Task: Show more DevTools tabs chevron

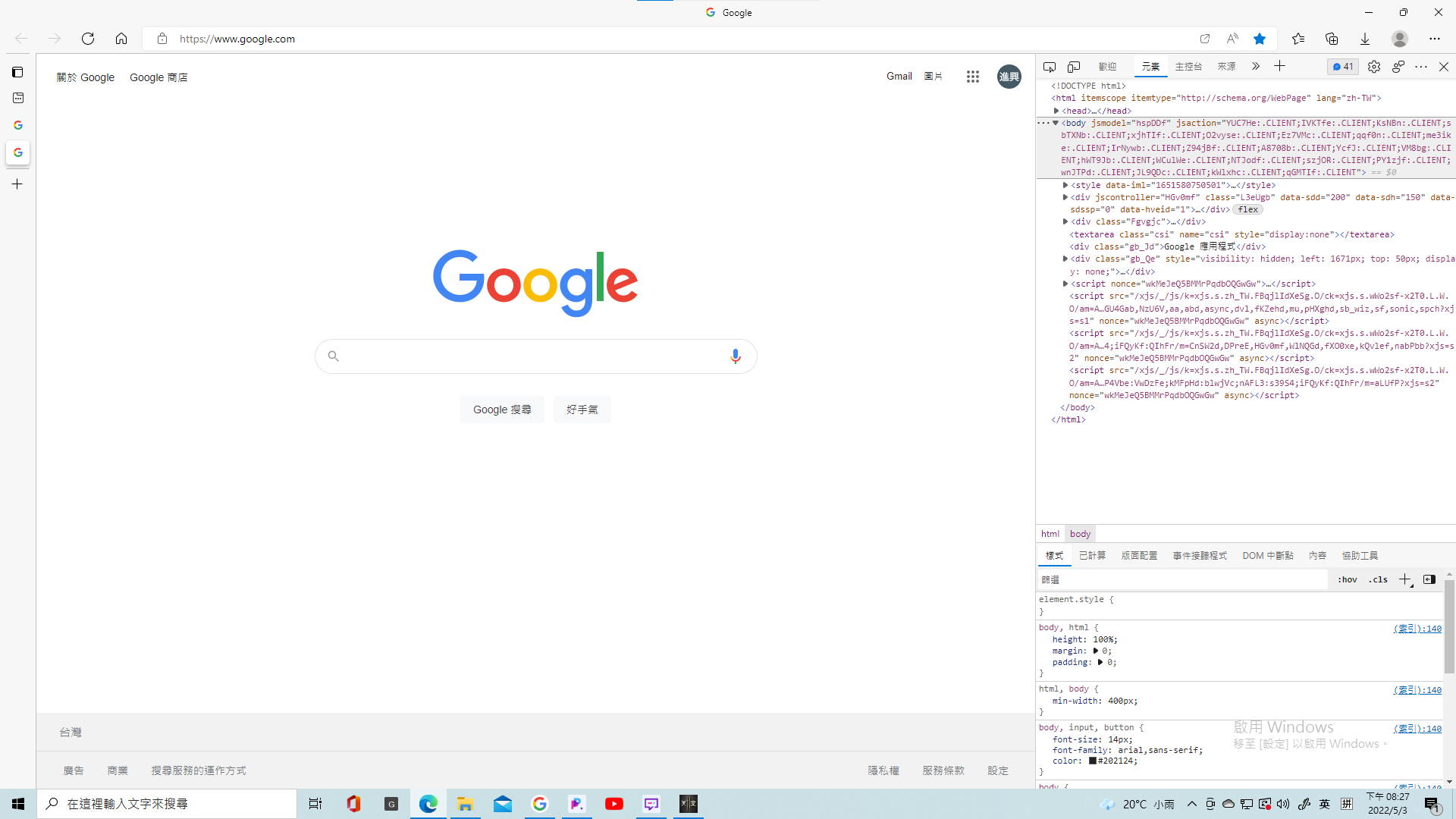Action: [x=1256, y=67]
